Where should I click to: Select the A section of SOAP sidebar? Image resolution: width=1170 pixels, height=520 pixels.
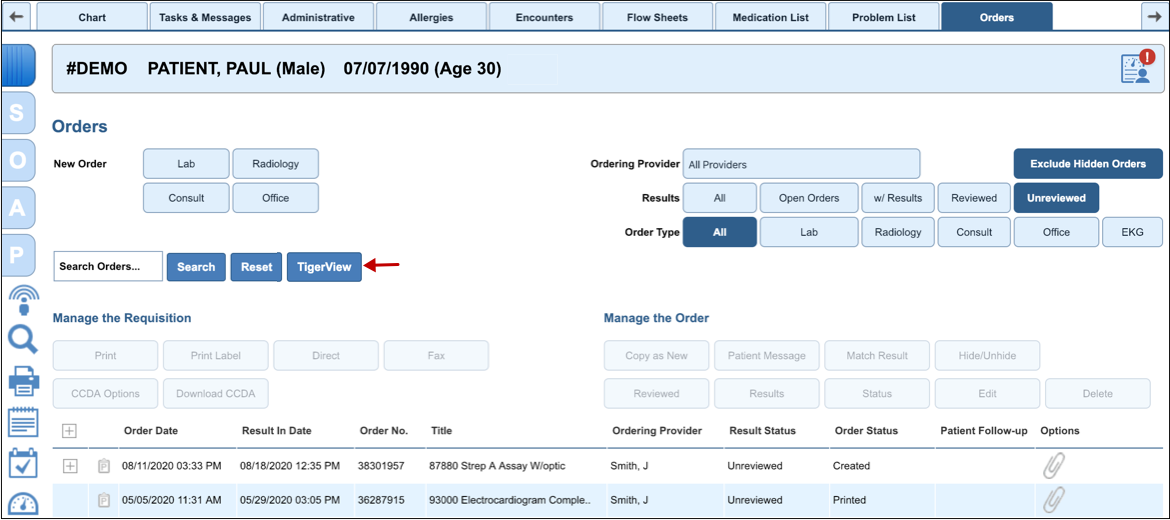coord(19,207)
